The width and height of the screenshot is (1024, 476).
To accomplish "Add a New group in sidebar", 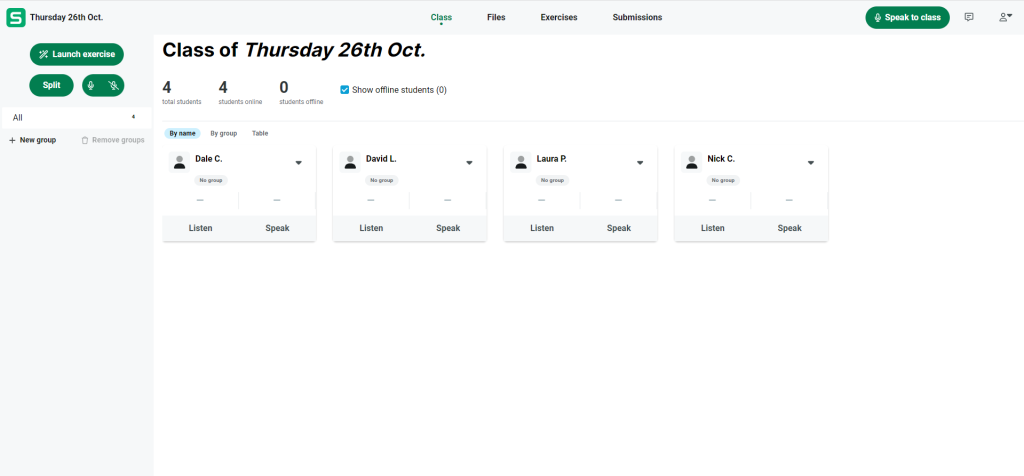I will coord(33,140).
